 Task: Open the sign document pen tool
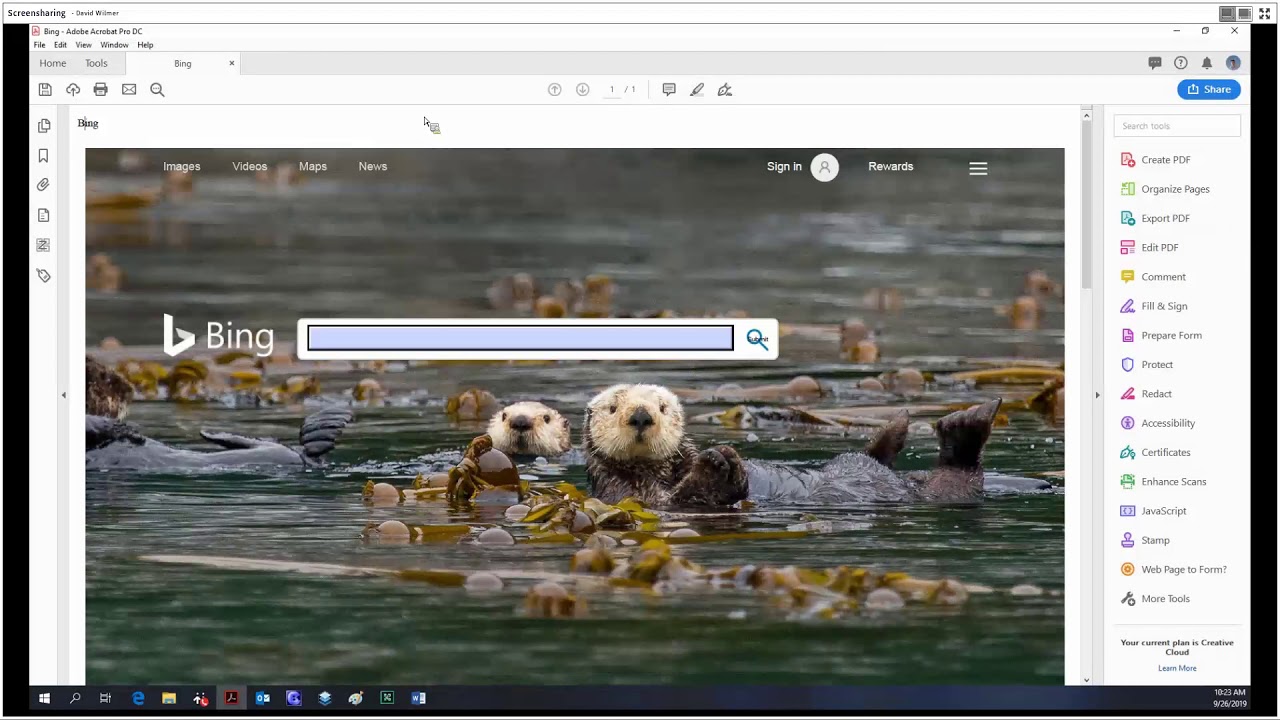coord(725,89)
